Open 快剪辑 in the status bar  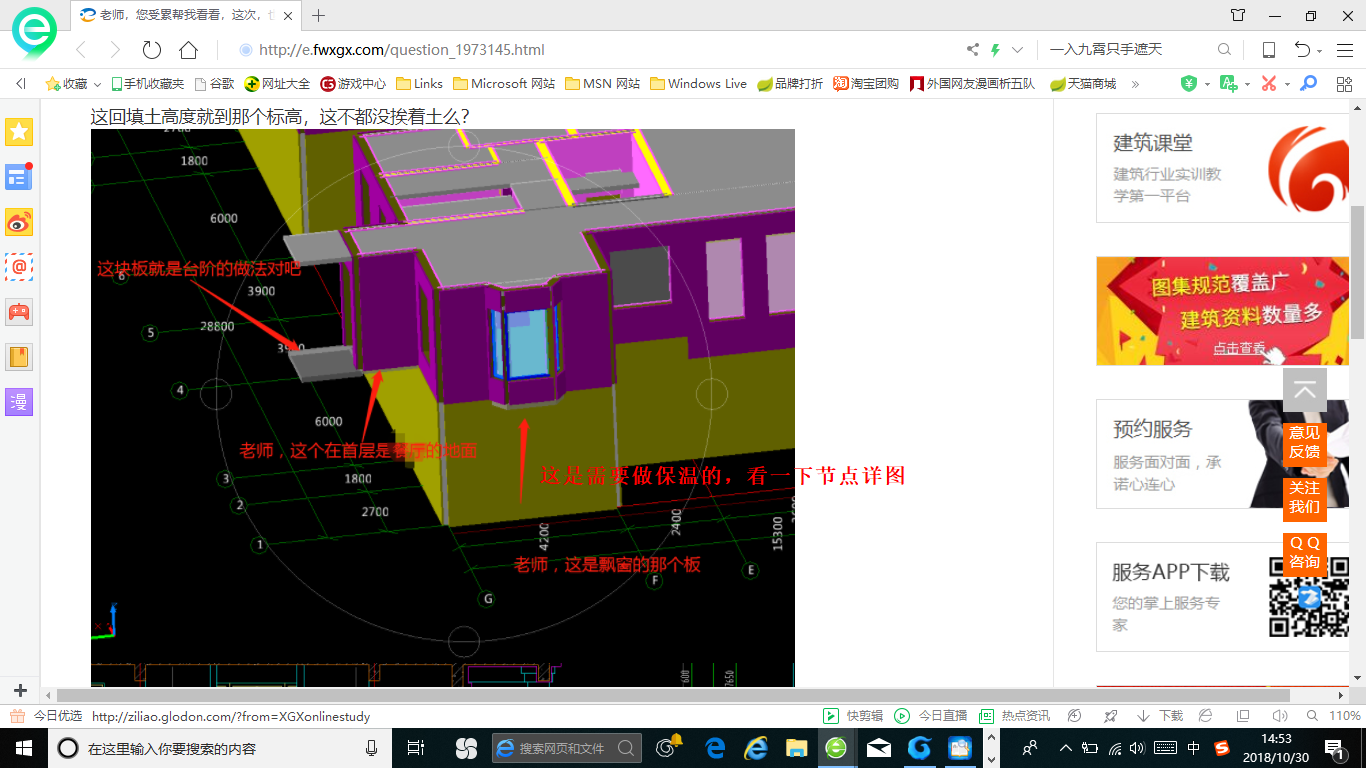click(853, 716)
